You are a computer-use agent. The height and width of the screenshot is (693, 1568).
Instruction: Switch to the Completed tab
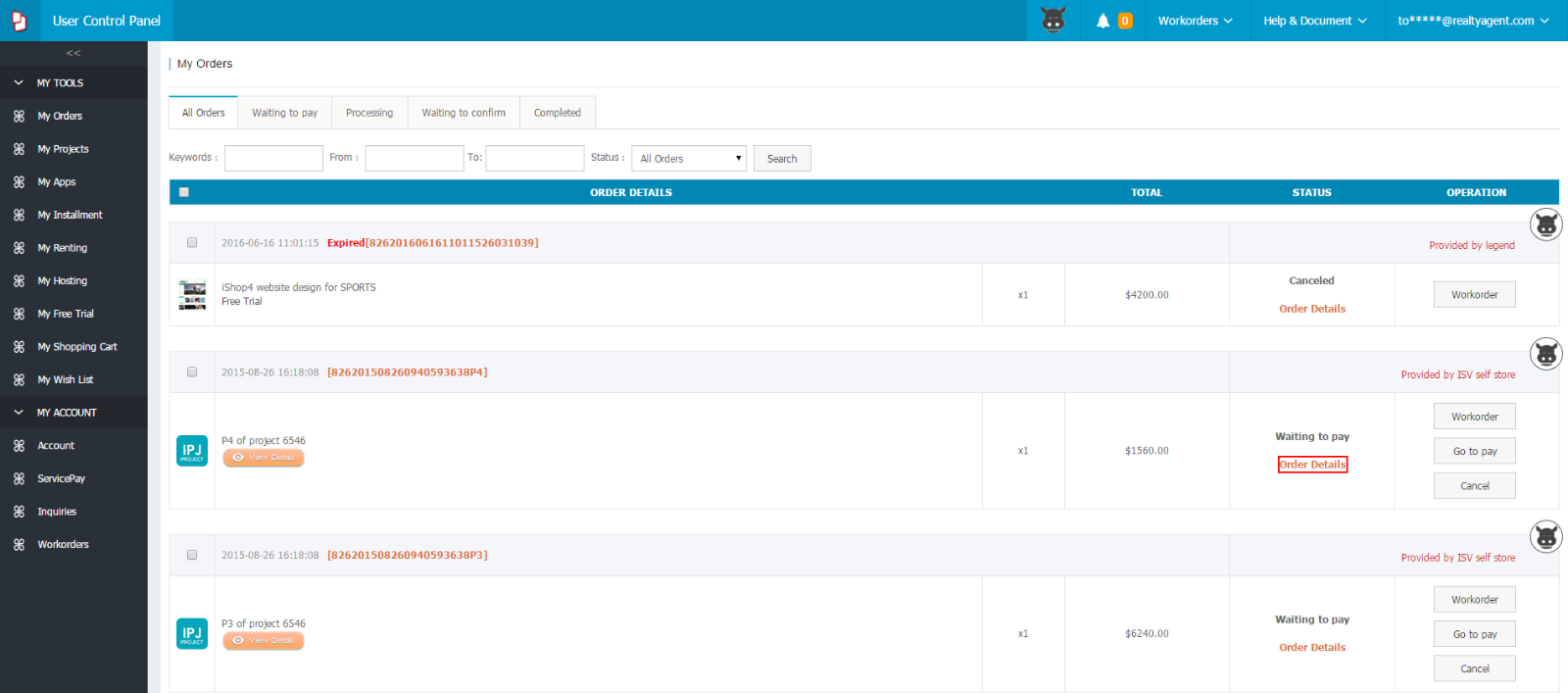click(x=558, y=113)
